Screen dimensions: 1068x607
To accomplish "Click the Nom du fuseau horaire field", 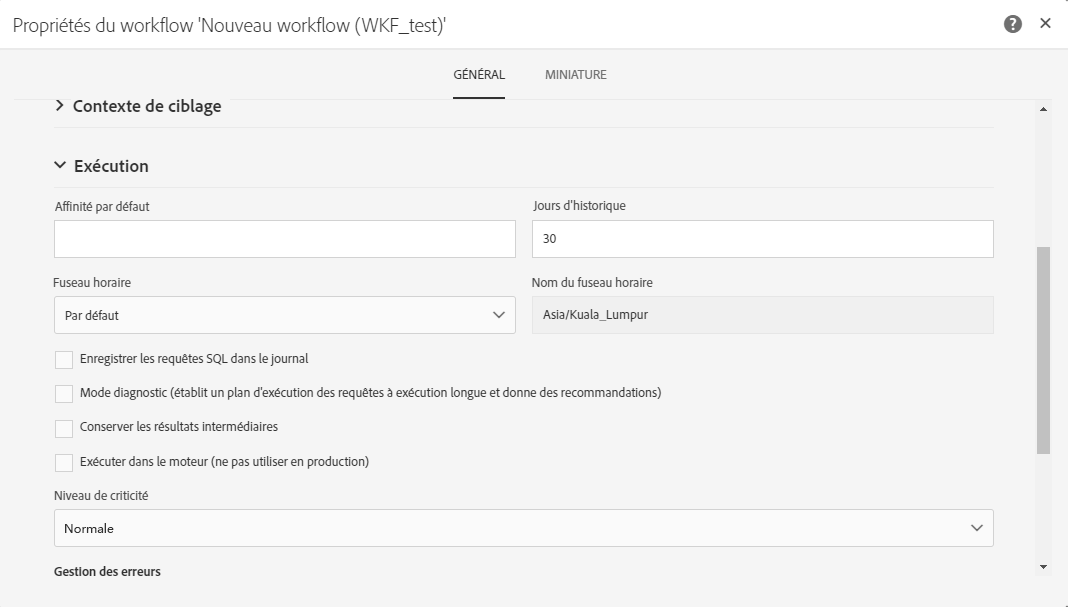I will point(762,315).
